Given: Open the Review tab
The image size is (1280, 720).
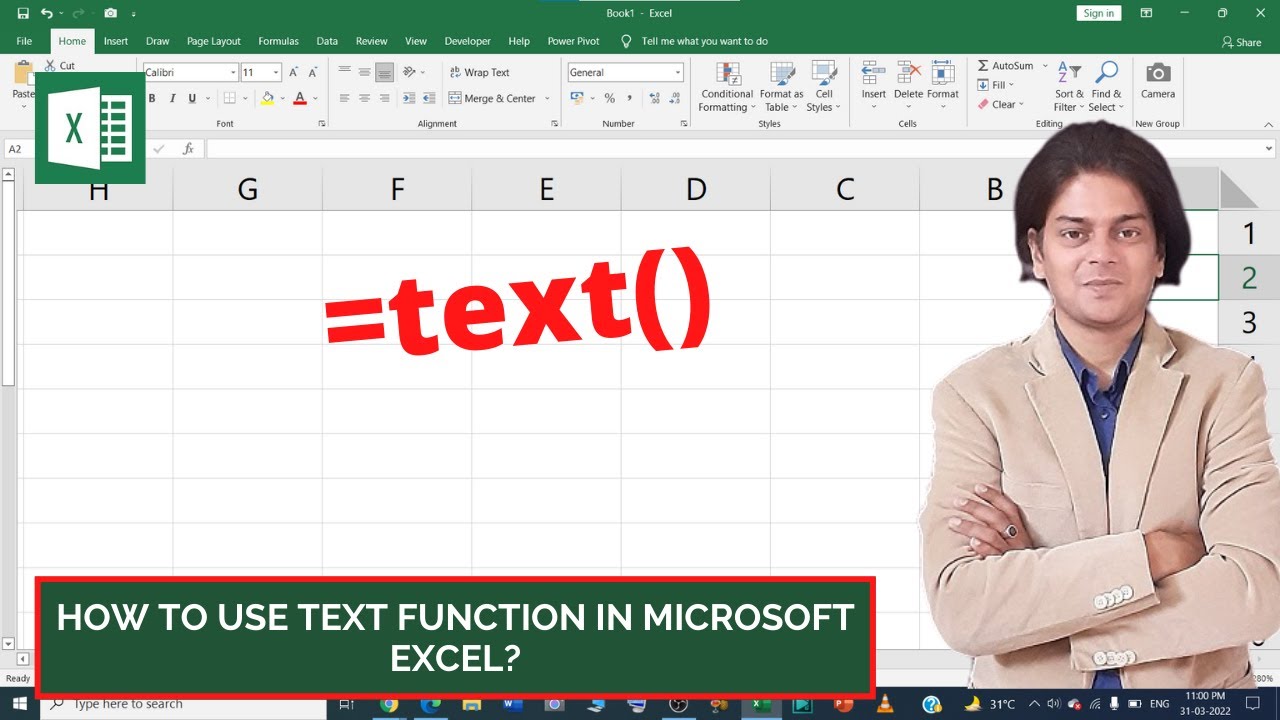Looking at the screenshot, I should [x=371, y=41].
